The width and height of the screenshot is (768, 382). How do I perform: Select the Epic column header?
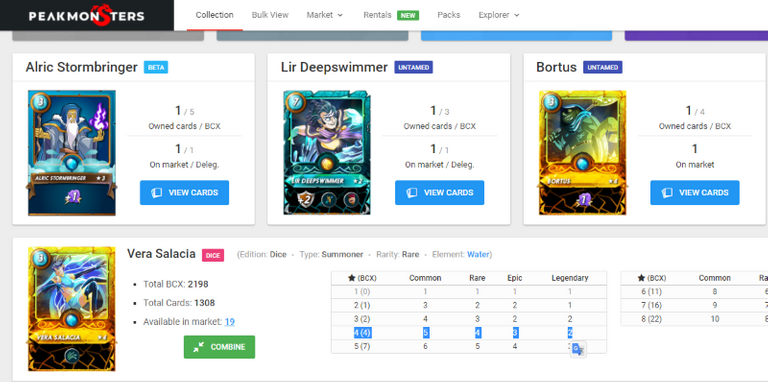click(x=515, y=278)
